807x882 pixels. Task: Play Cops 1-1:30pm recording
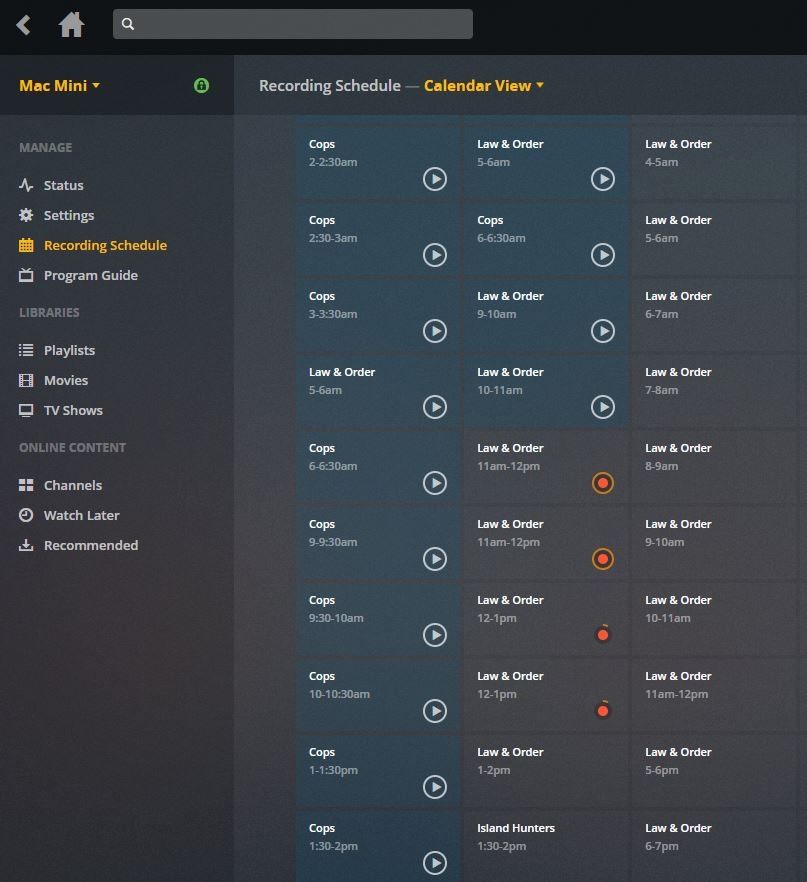pyautogui.click(x=435, y=786)
